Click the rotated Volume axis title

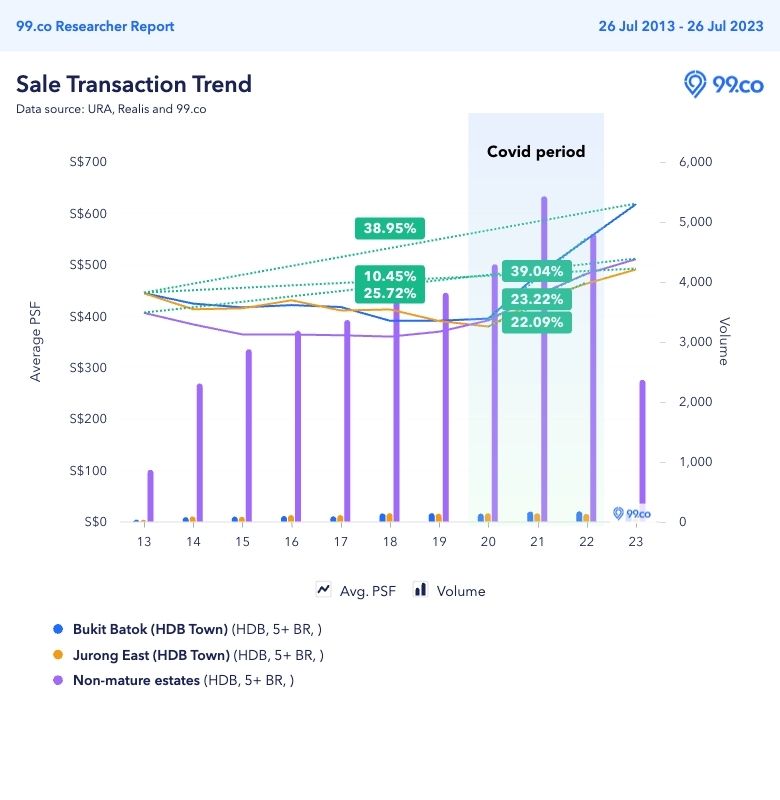pyautogui.click(x=724, y=341)
